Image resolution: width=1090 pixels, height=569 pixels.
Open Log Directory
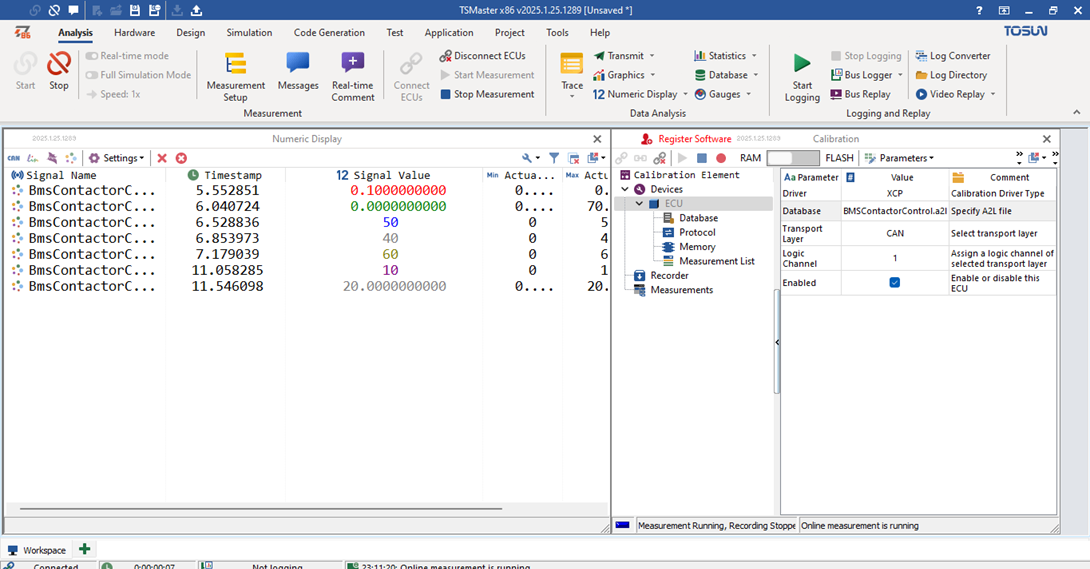tap(951, 75)
